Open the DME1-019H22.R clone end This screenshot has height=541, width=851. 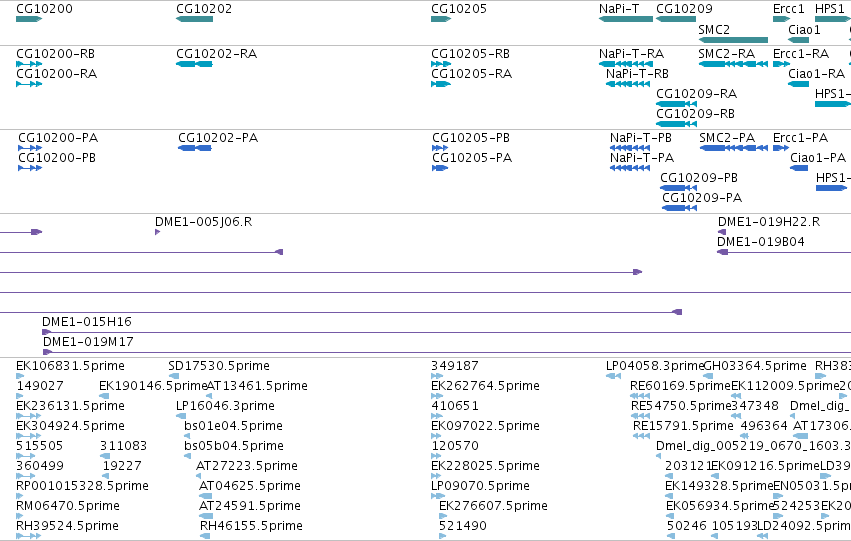722,232
